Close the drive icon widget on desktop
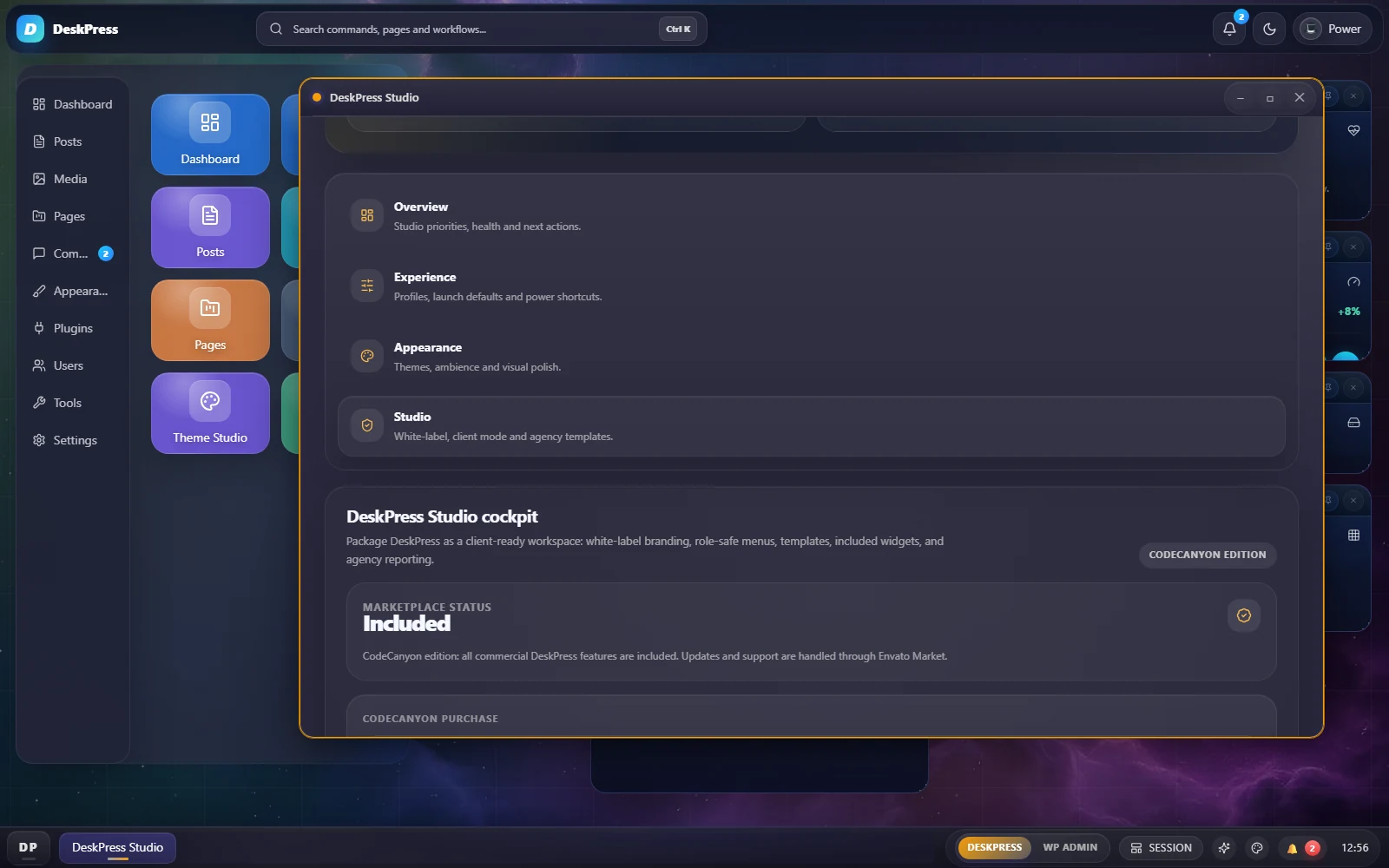1389x868 pixels. 1353,388
